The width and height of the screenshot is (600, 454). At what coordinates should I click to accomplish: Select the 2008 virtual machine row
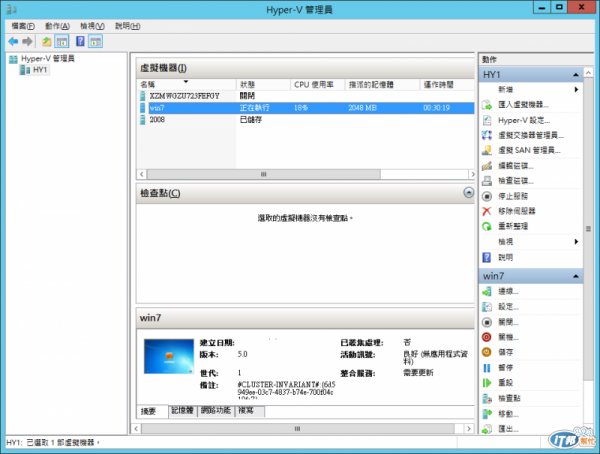305,120
